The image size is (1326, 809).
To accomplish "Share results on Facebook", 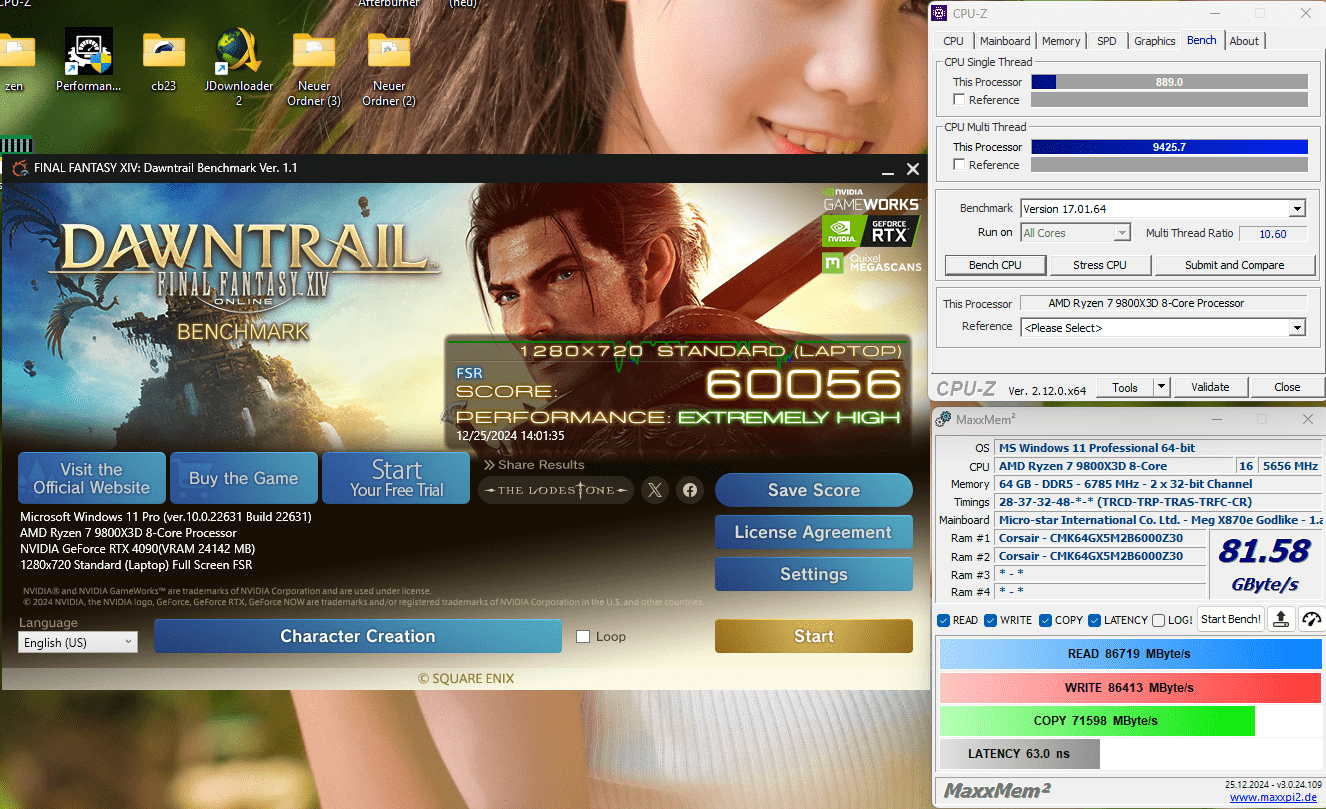I will pyautogui.click(x=689, y=489).
